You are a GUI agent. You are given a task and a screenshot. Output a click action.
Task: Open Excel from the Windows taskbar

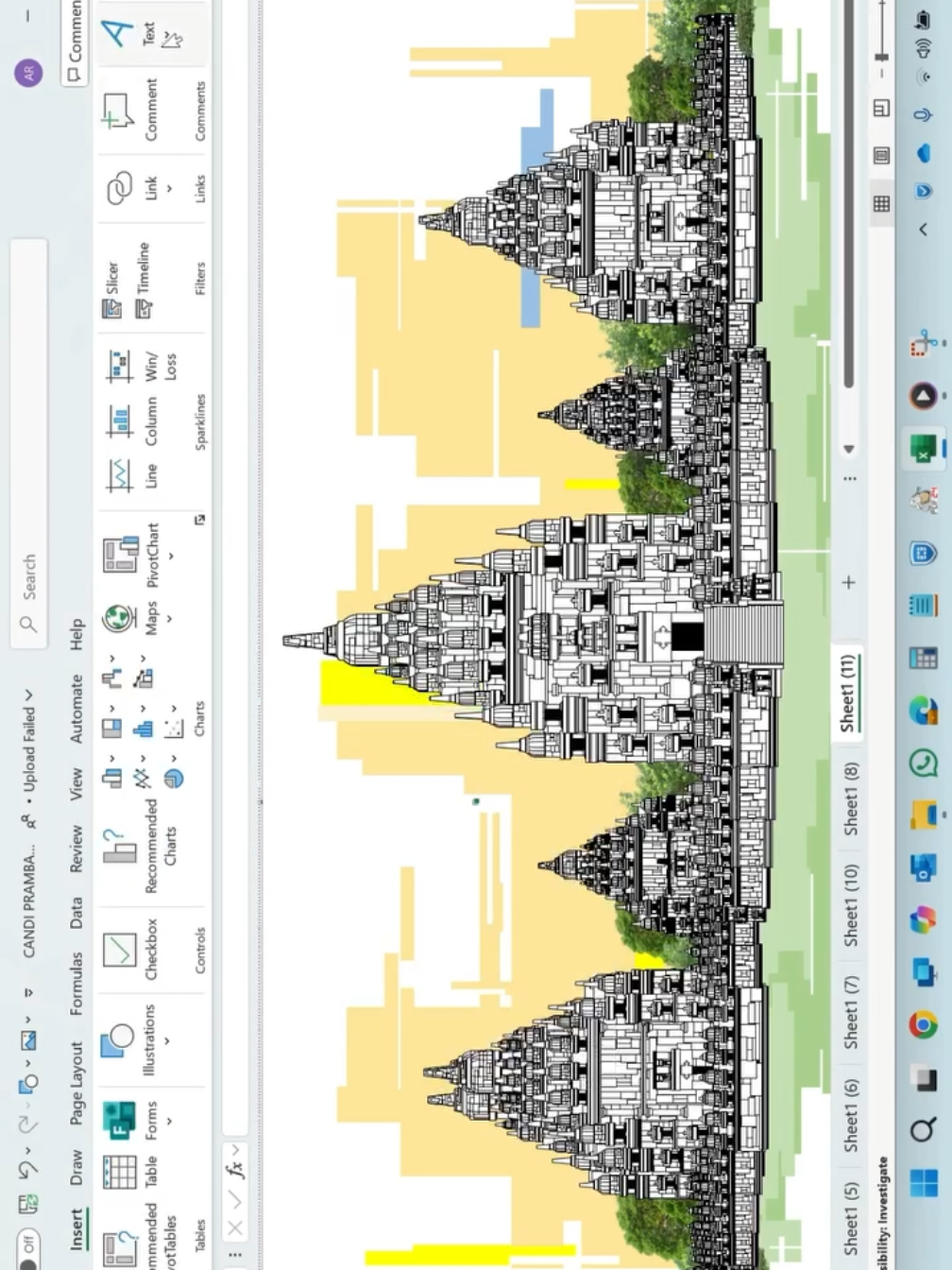pyautogui.click(x=923, y=449)
